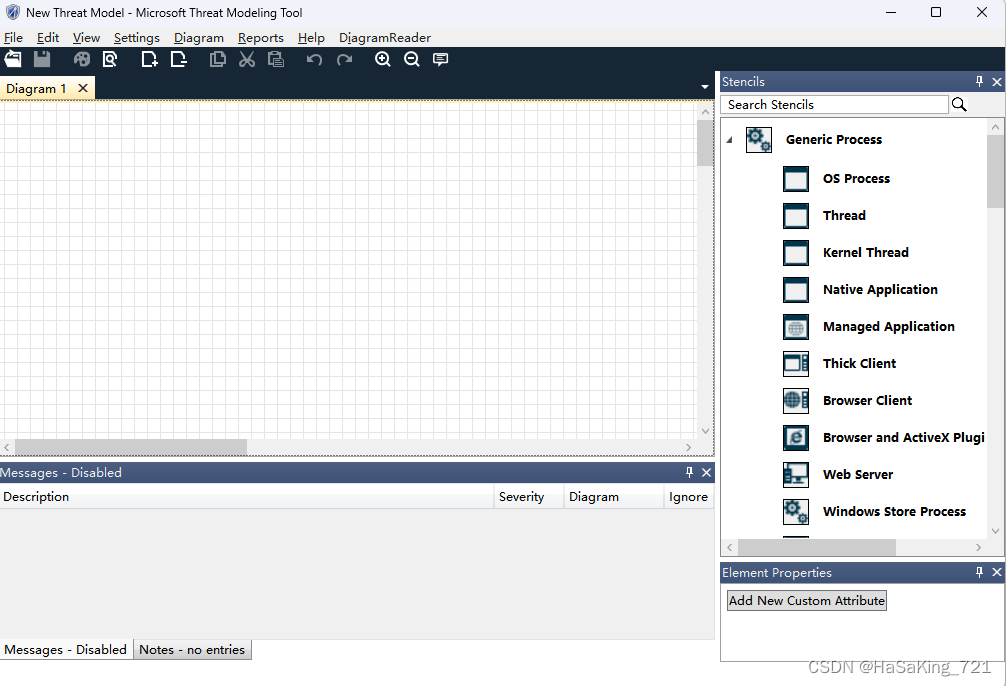The width and height of the screenshot is (1006, 686).
Task: Close the Diagram 1 tab
Action: click(83, 88)
